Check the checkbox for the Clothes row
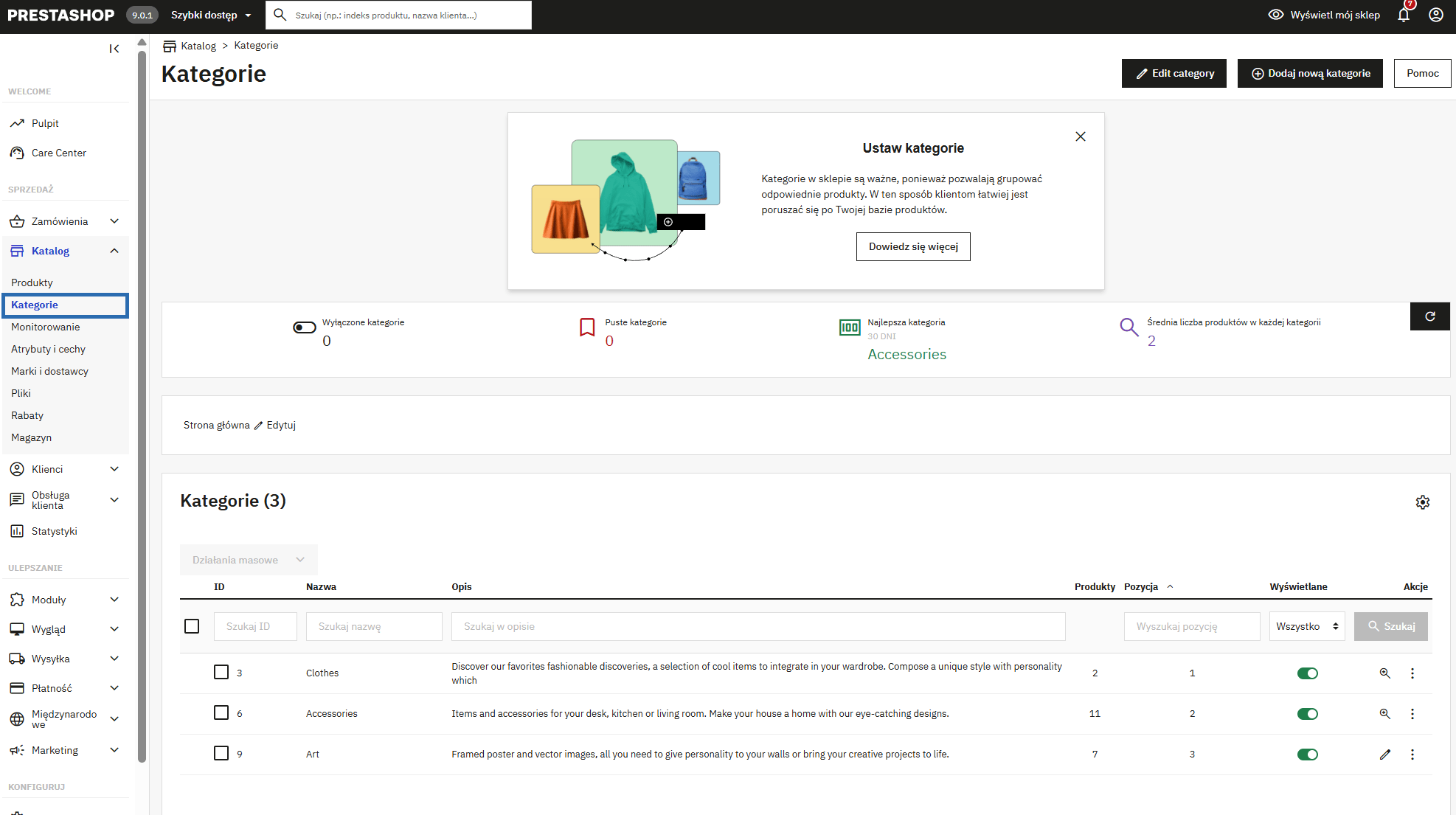The width and height of the screenshot is (1456, 815). pyautogui.click(x=221, y=672)
